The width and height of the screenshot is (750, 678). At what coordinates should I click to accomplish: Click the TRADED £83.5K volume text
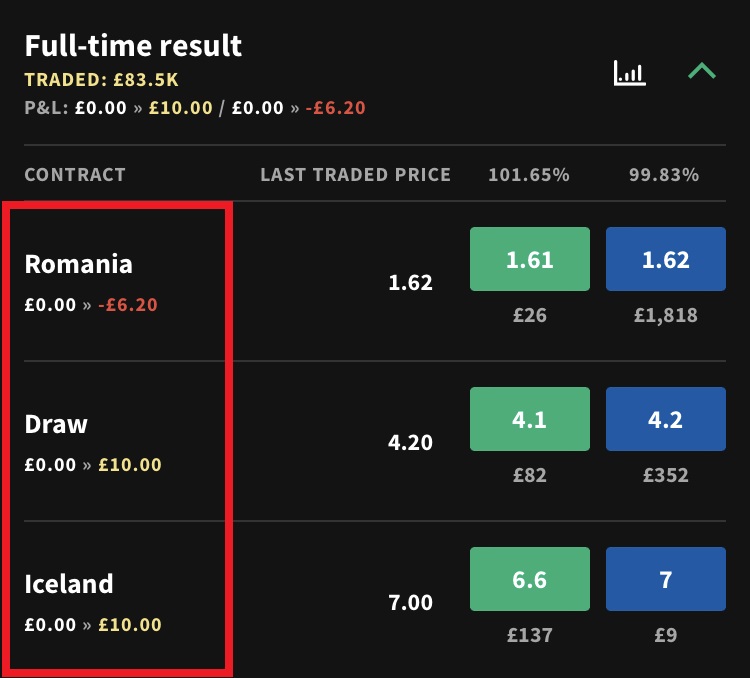coord(101,80)
